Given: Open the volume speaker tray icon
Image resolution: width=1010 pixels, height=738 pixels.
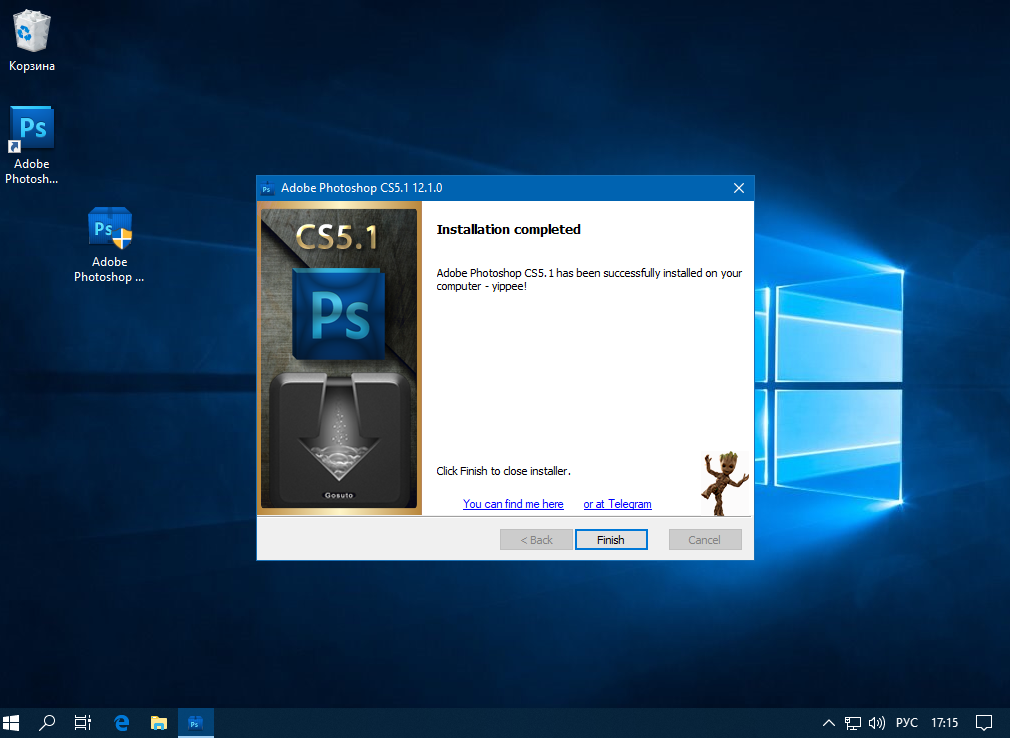Looking at the screenshot, I should (877, 723).
